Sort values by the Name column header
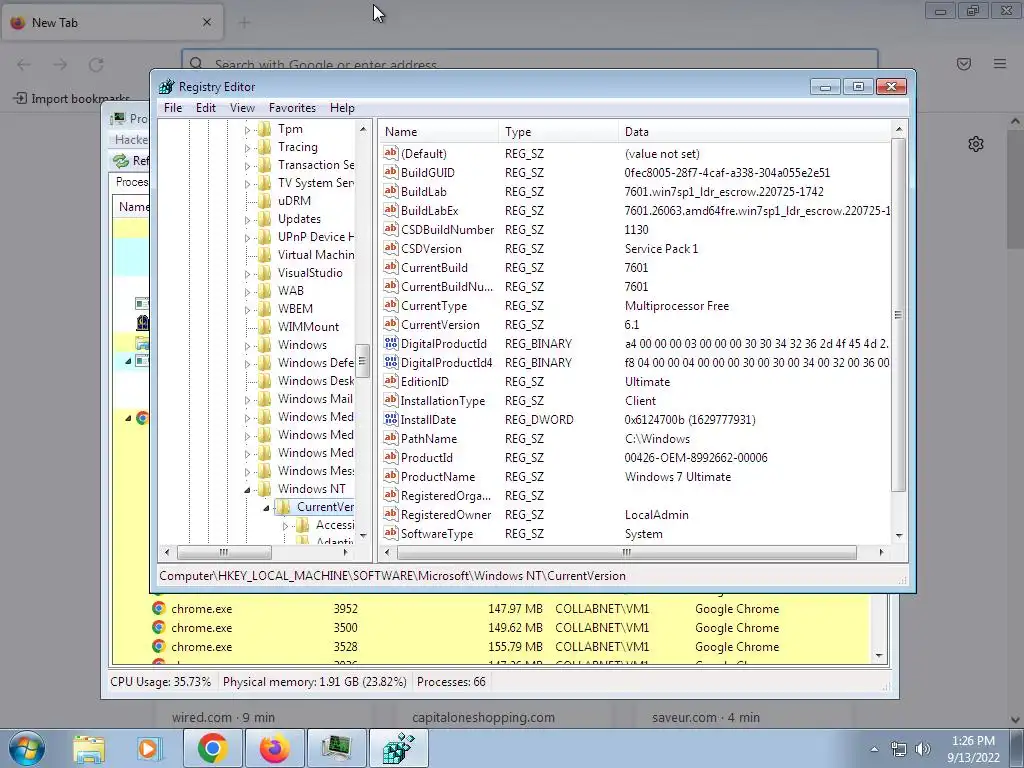This screenshot has height=768, width=1024. (x=438, y=132)
